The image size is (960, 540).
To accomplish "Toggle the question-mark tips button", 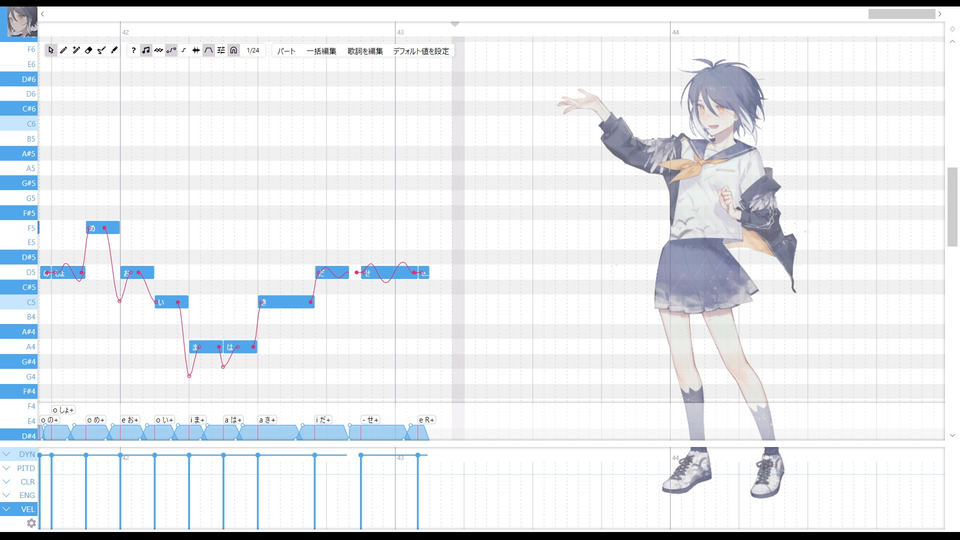I will (133, 50).
